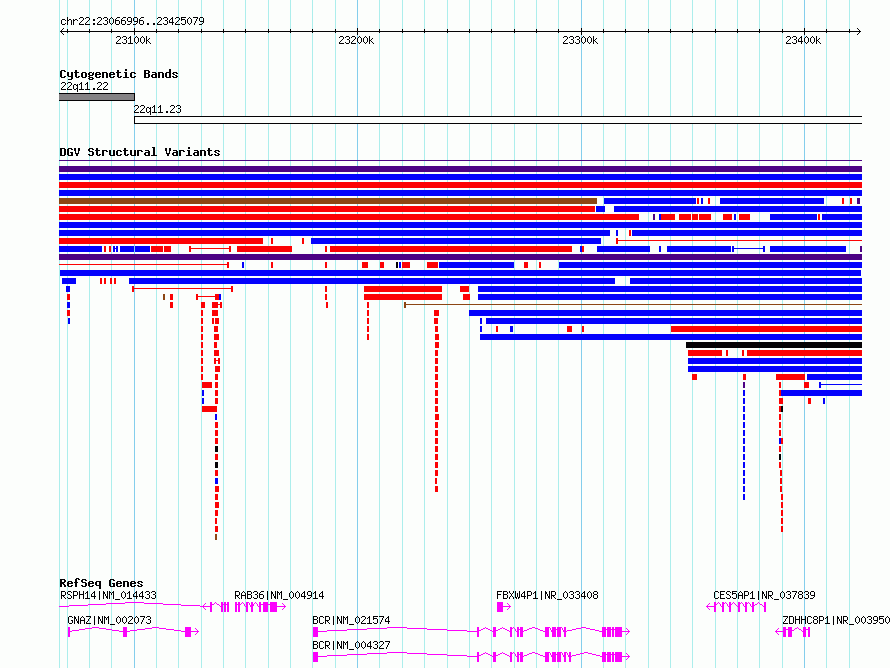Select the FBXW4P1 gene glyph
Screen dimensions: 890x668
pos(503,607)
